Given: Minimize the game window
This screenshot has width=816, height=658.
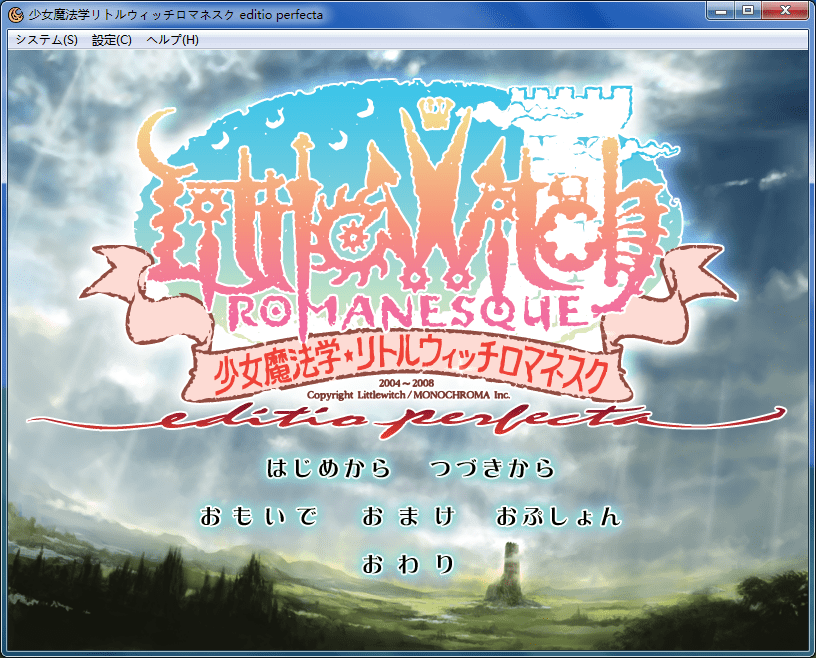Looking at the screenshot, I should pos(722,11).
